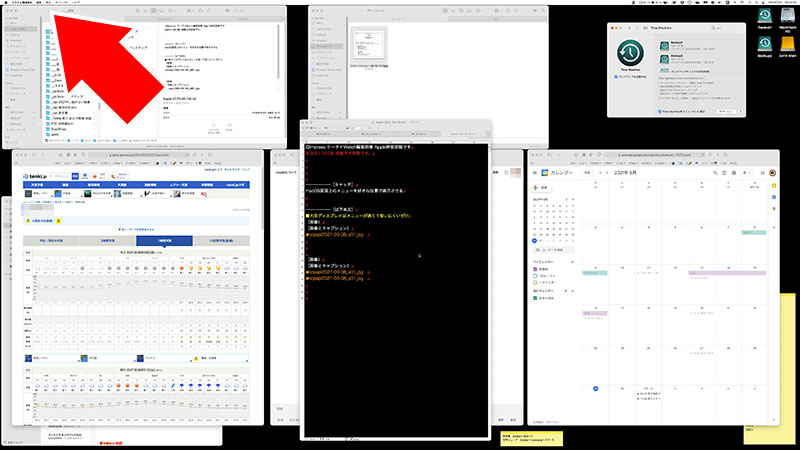
Task: Go to previous month in Google Calendar header
Action: coord(600,173)
